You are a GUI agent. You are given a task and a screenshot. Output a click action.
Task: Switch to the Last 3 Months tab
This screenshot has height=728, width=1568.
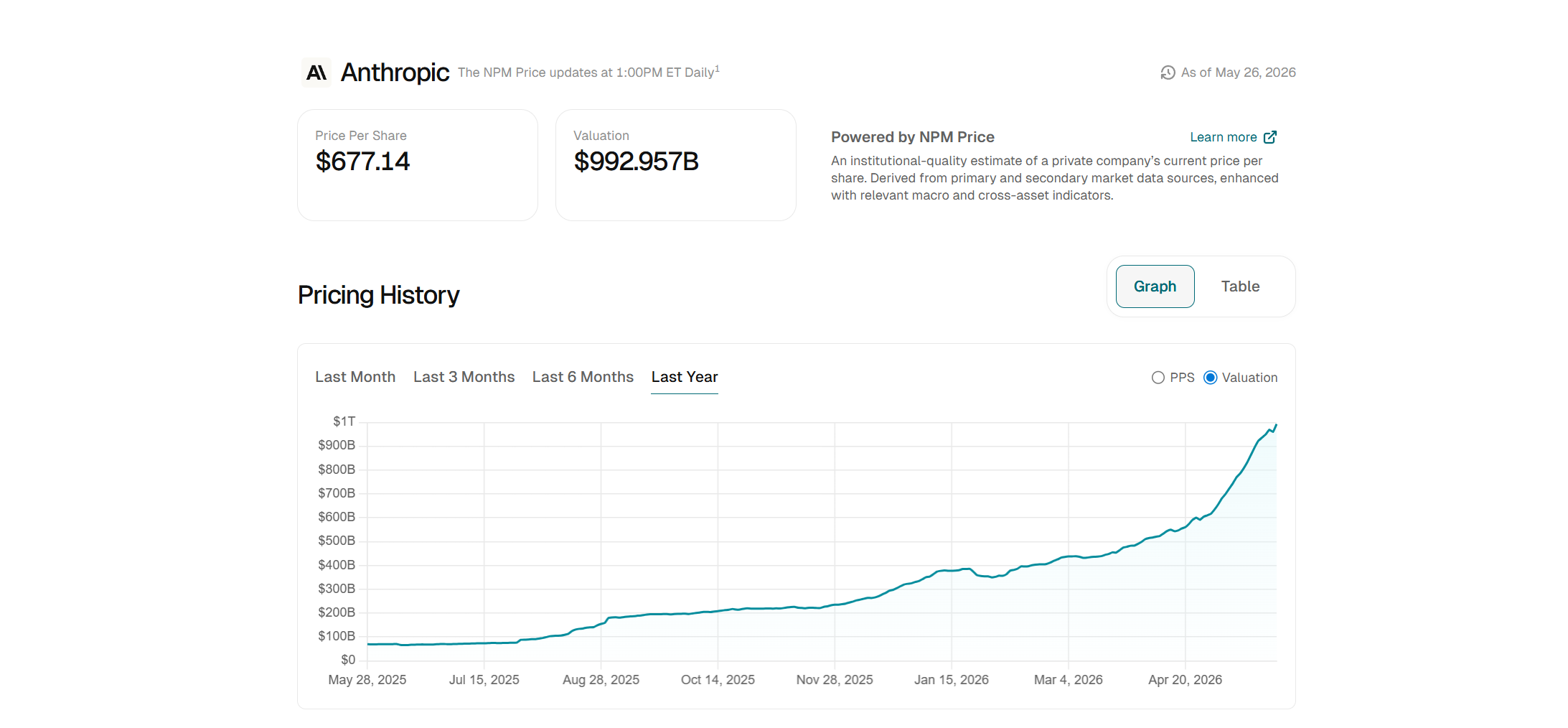point(464,377)
